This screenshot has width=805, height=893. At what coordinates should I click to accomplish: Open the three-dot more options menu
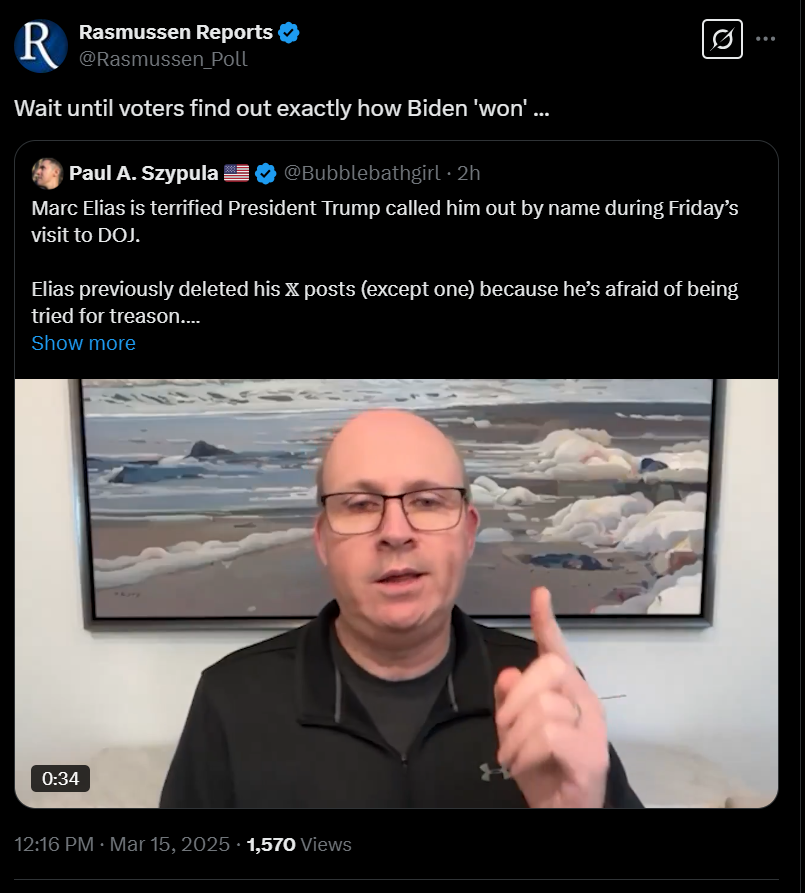tap(765, 39)
